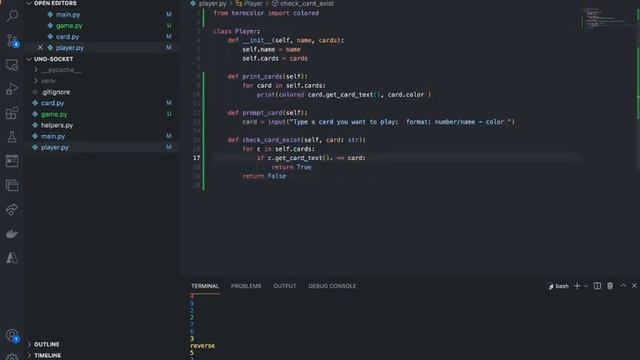The width and height of the screenshot is (640, 360).
Task: Open the Search view in activity bar
Action: coord(12,16)
